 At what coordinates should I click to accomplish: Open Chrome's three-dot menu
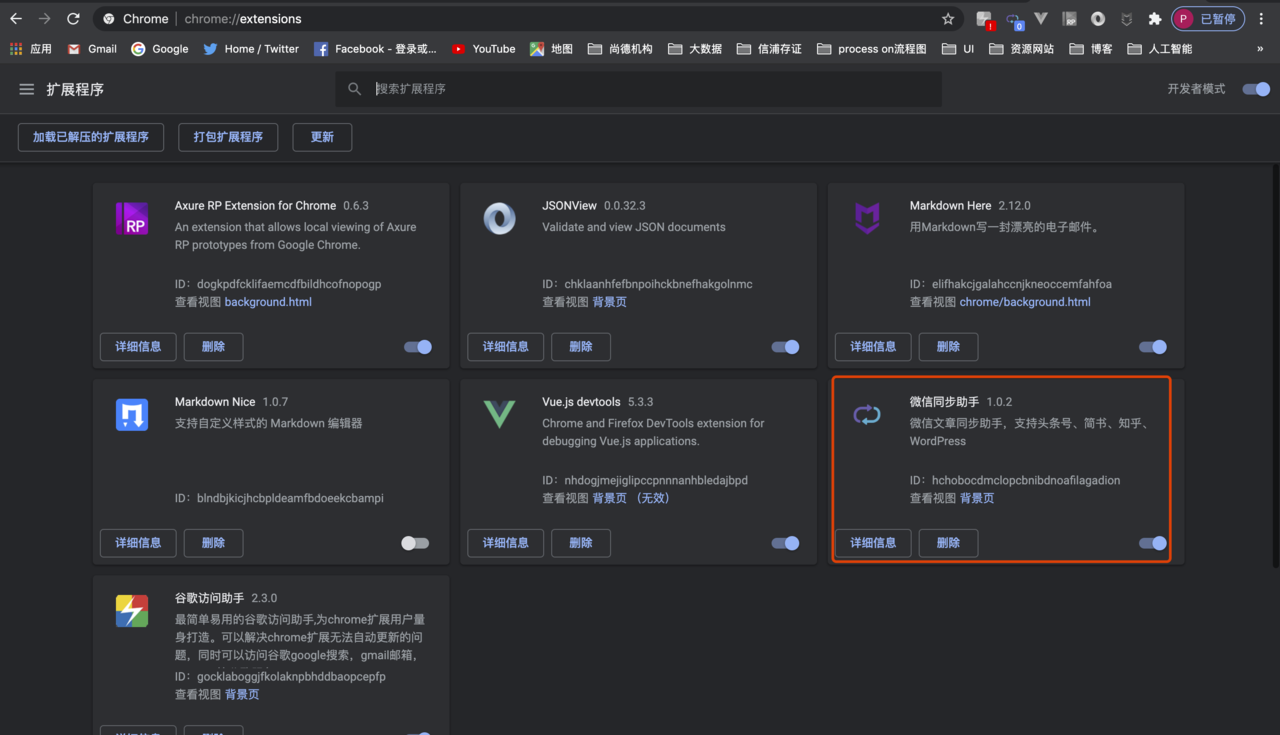click(1262, 19)
